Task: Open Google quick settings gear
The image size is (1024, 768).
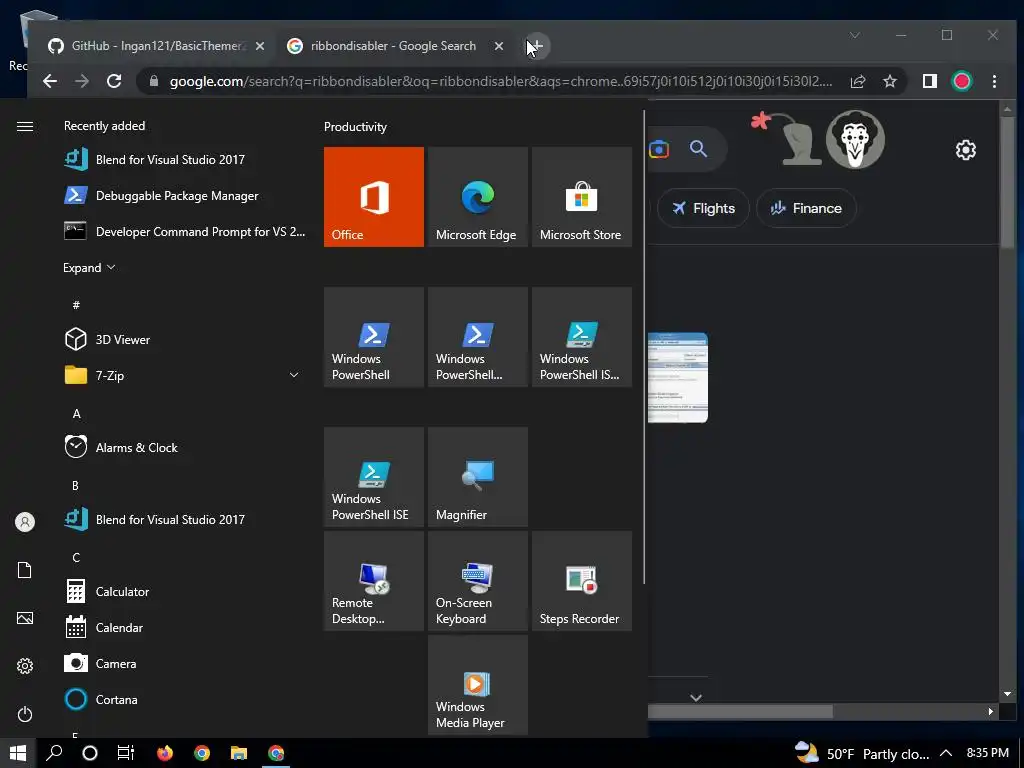Action: pyautogui.click(x=966, y=150)
